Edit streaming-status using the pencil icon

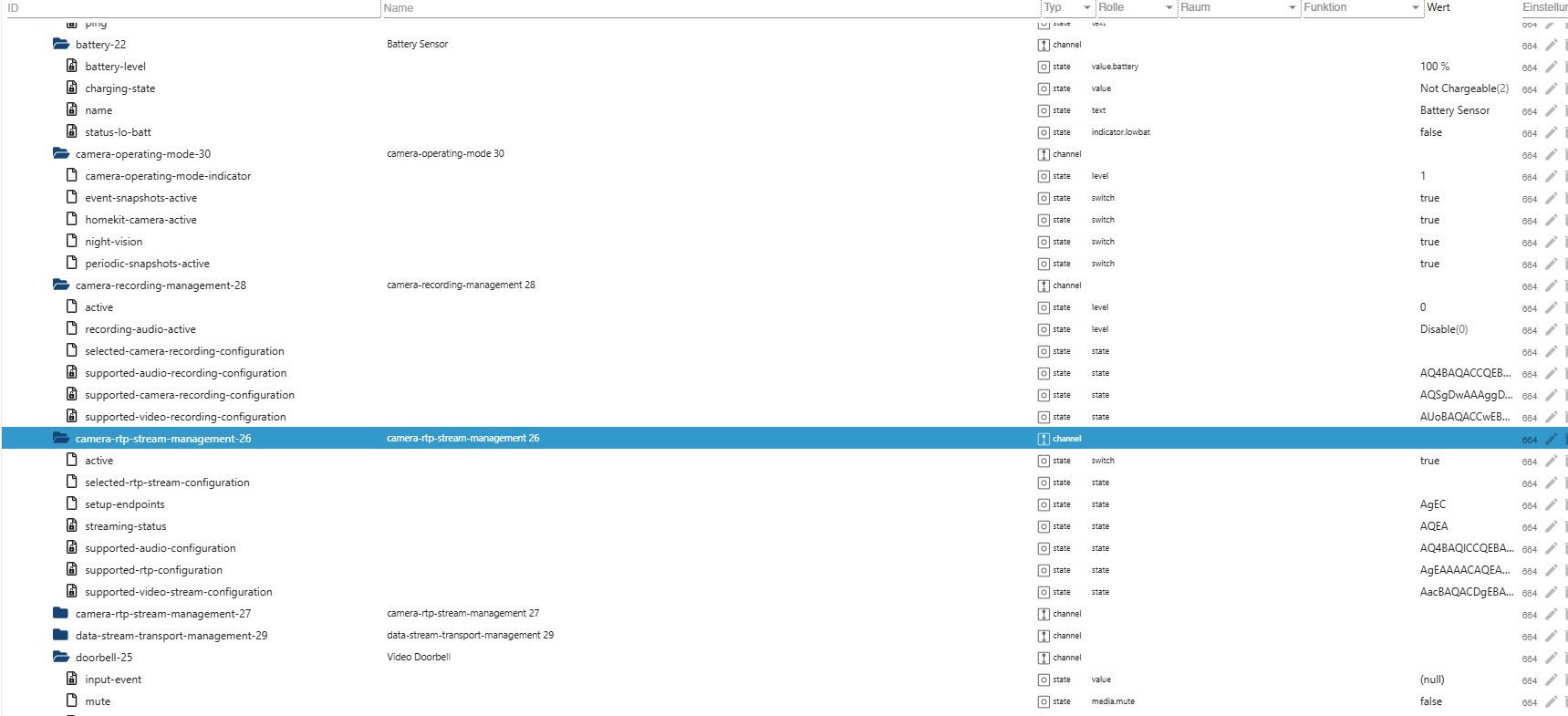(x=1551, y=526)
